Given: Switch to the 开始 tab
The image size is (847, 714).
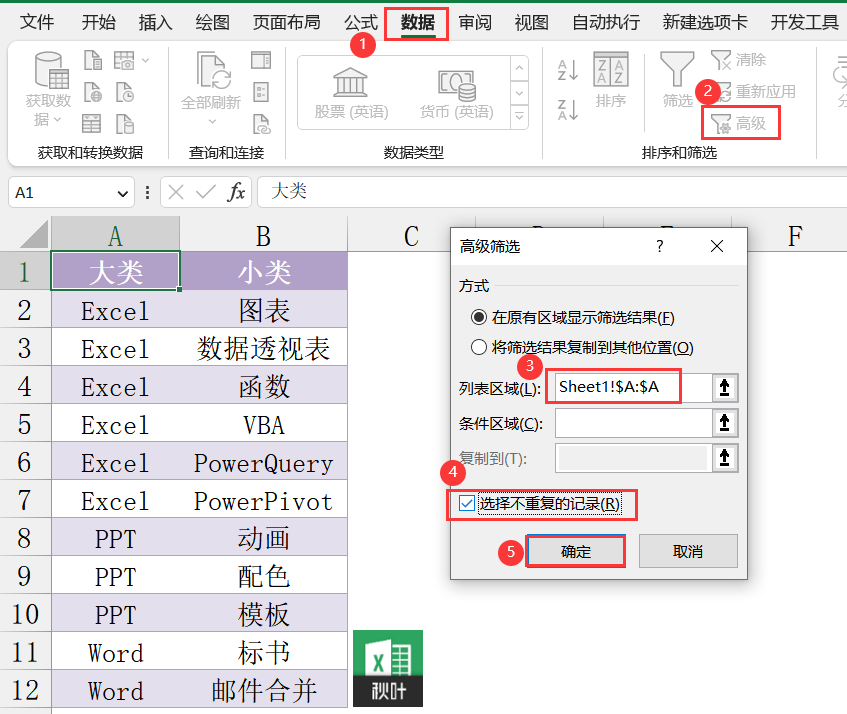Looking at the screenshot, I should pos(98,22).
